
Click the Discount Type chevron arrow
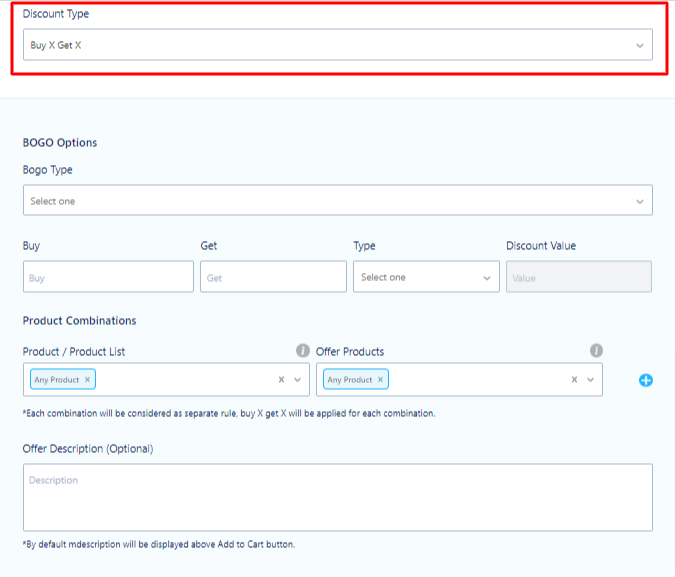(x=640, y=46)
